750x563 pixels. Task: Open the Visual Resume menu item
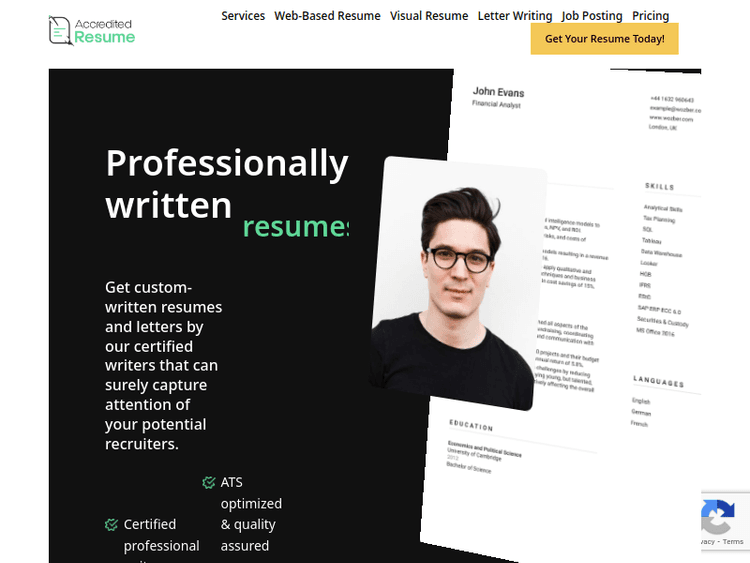[429, 16]
